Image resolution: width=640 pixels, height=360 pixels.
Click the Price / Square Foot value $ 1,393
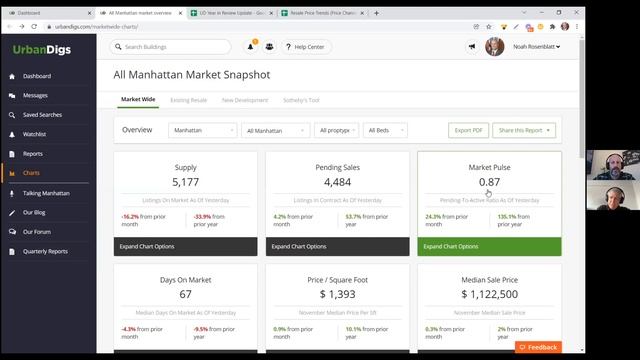337,294
